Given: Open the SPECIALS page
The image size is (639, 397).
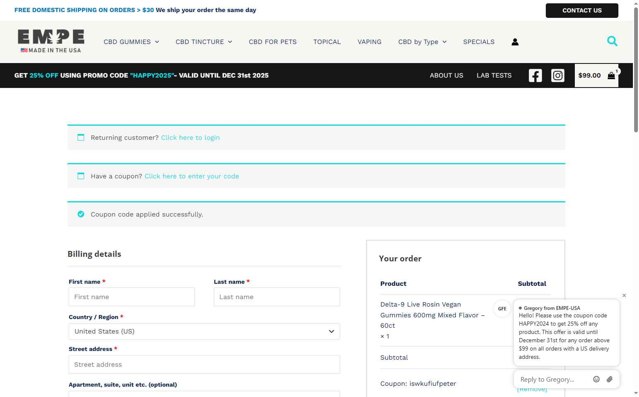Looking at the screenshot, I should point(479,42).
